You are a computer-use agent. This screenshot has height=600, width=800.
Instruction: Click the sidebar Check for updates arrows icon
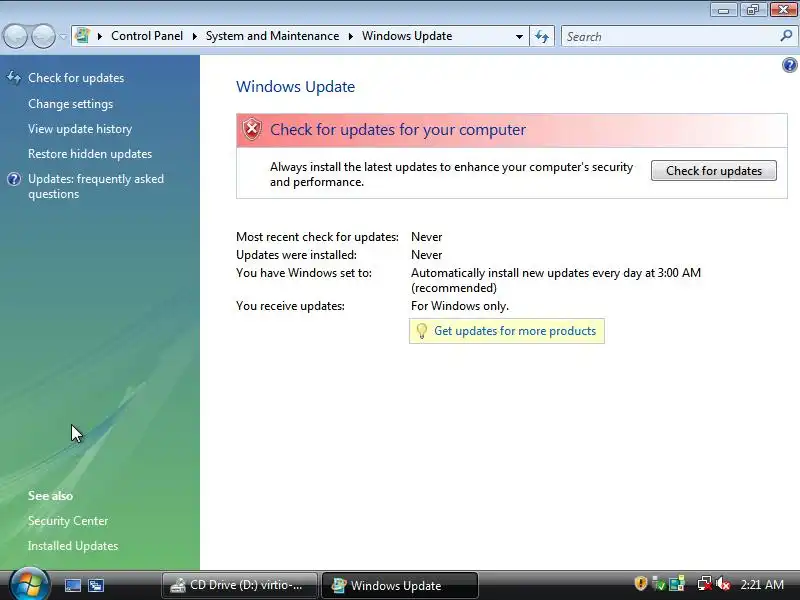14,78
